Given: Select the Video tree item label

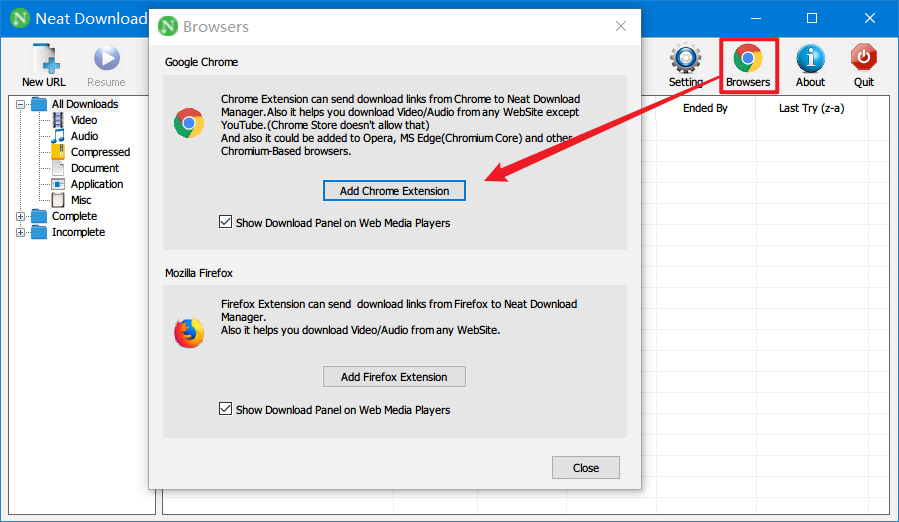Looking at the screenshot, I should click(x=84, y=120).
